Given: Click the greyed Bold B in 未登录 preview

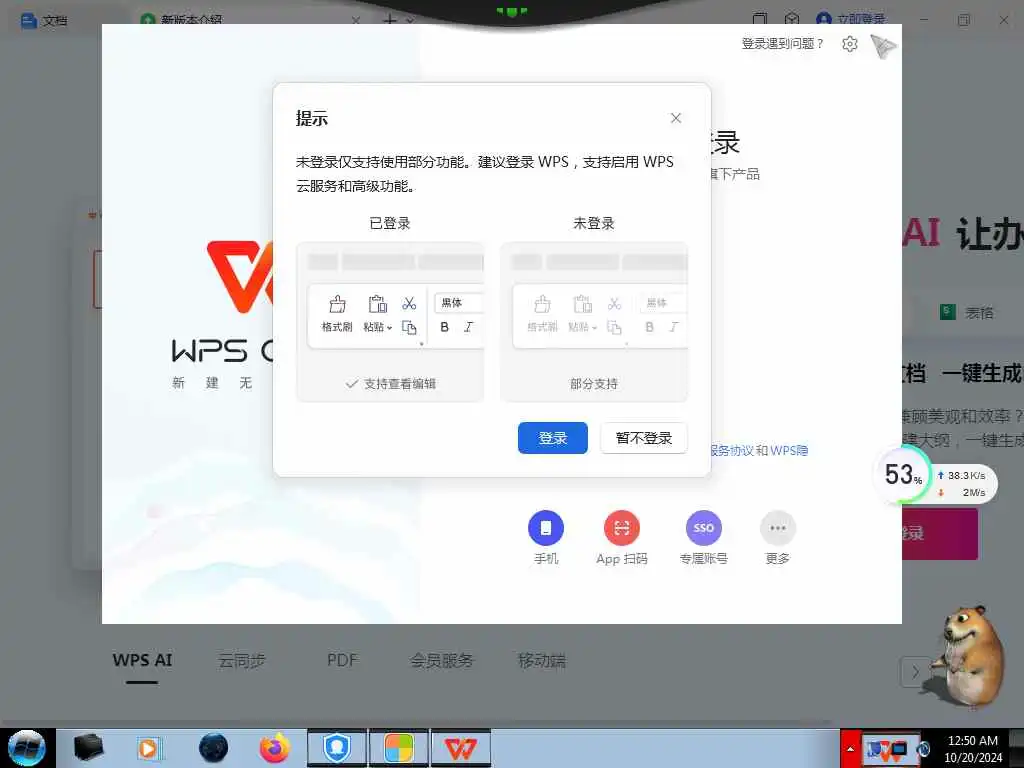Looking at the screenshot, I should [x=649, y=327].
